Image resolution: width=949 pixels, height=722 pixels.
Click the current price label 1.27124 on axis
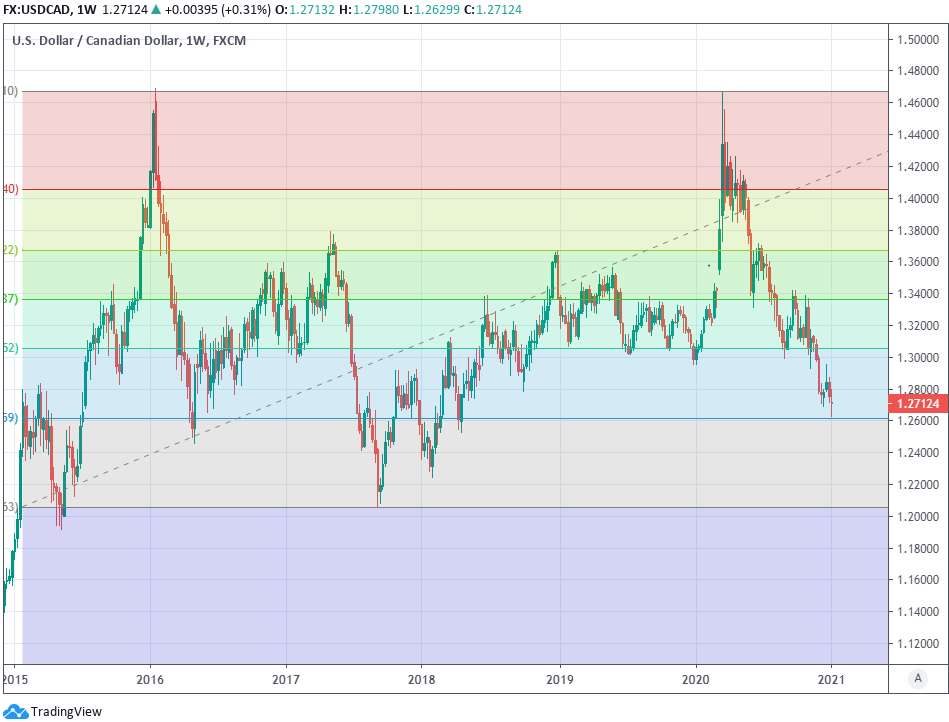click(x=916, y=404)
